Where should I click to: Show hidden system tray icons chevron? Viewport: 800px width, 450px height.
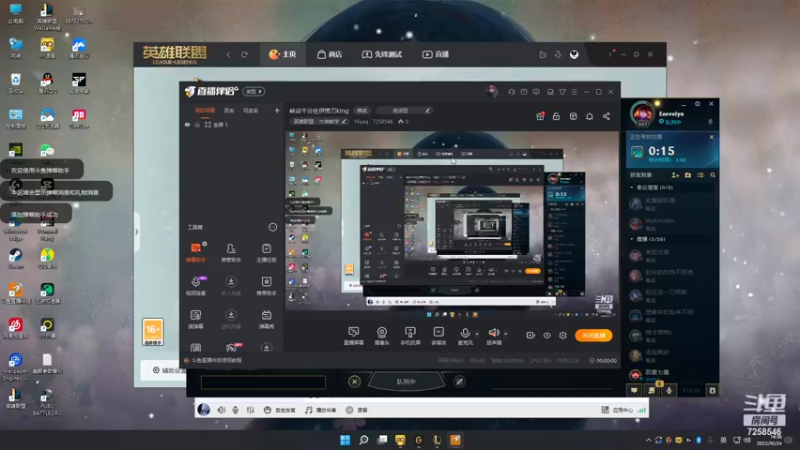click(x=648, y=440)
